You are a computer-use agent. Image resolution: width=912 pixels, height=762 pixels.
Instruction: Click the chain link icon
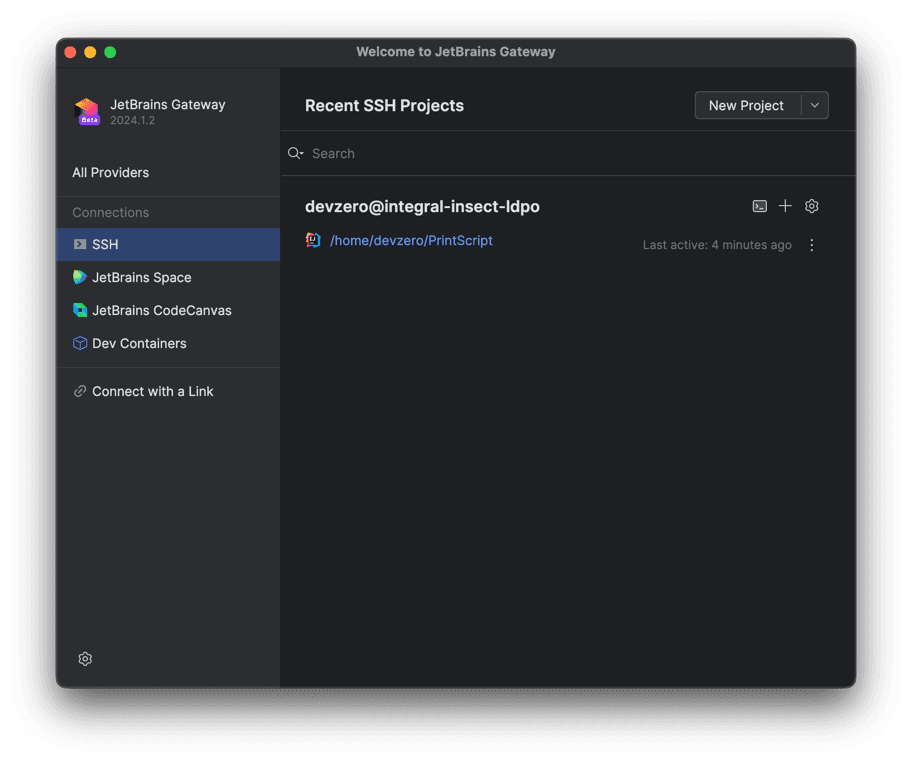tap(80, 391)
